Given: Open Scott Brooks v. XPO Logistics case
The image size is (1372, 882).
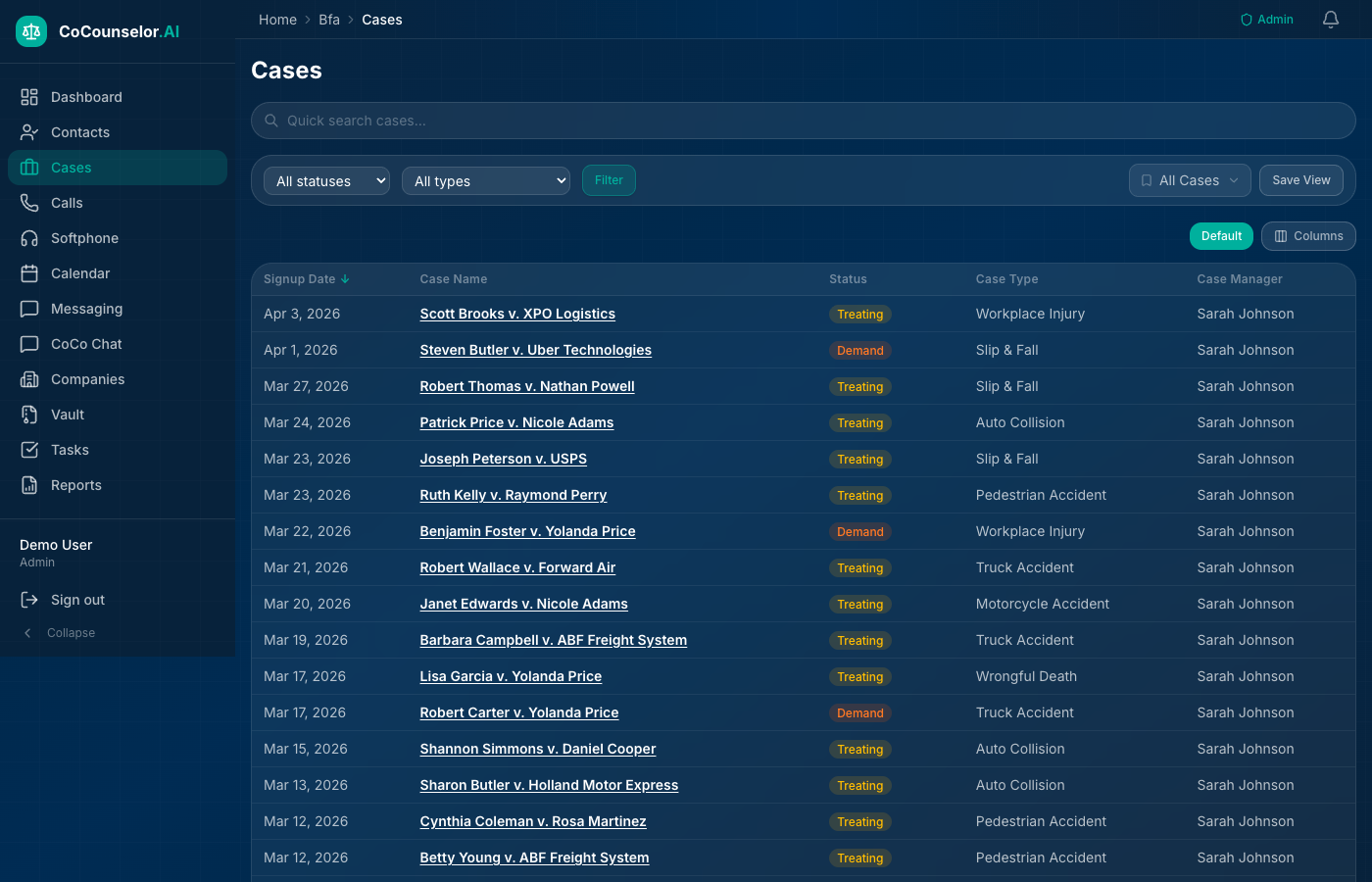Looking at the screenshot, I should 517,314.
